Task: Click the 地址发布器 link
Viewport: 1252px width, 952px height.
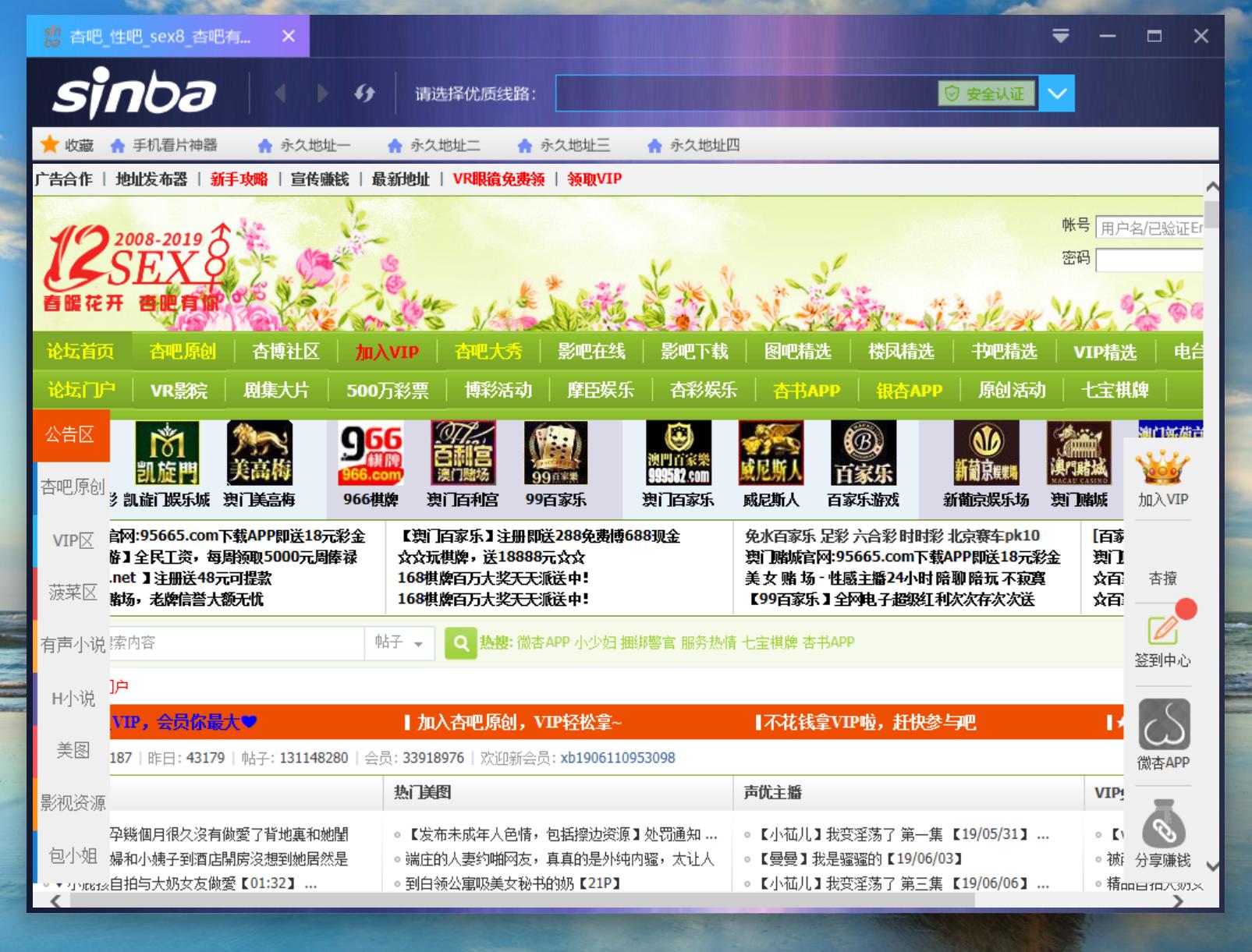Action: [x=151, y=179]
